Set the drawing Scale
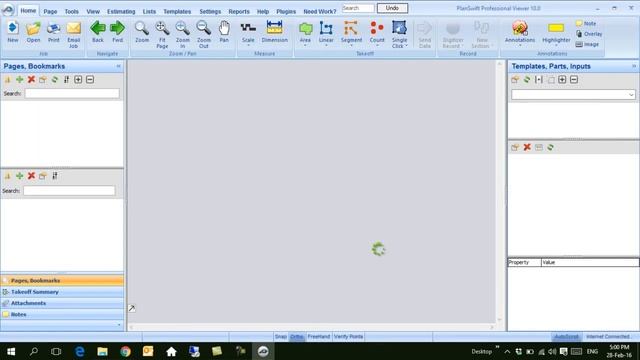Screen dimensions: 640x360 tap(248, 33)
